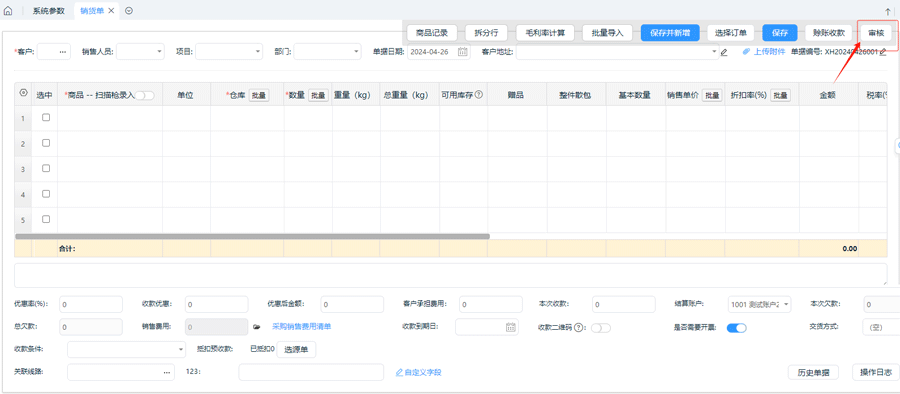Open the 操作日志 button

(876, 372)
